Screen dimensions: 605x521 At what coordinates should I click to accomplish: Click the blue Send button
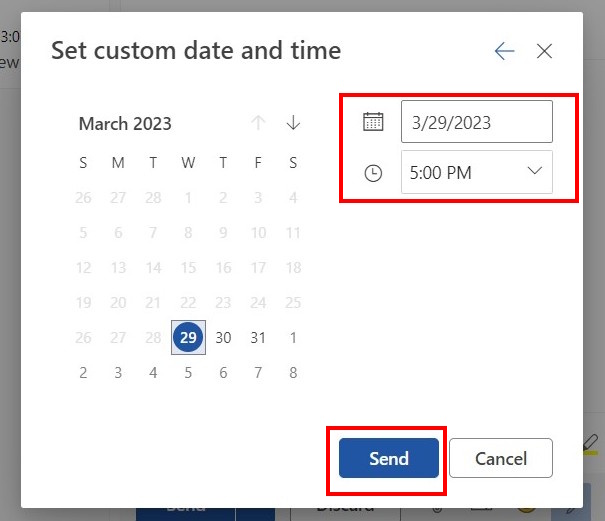[389, 458]
